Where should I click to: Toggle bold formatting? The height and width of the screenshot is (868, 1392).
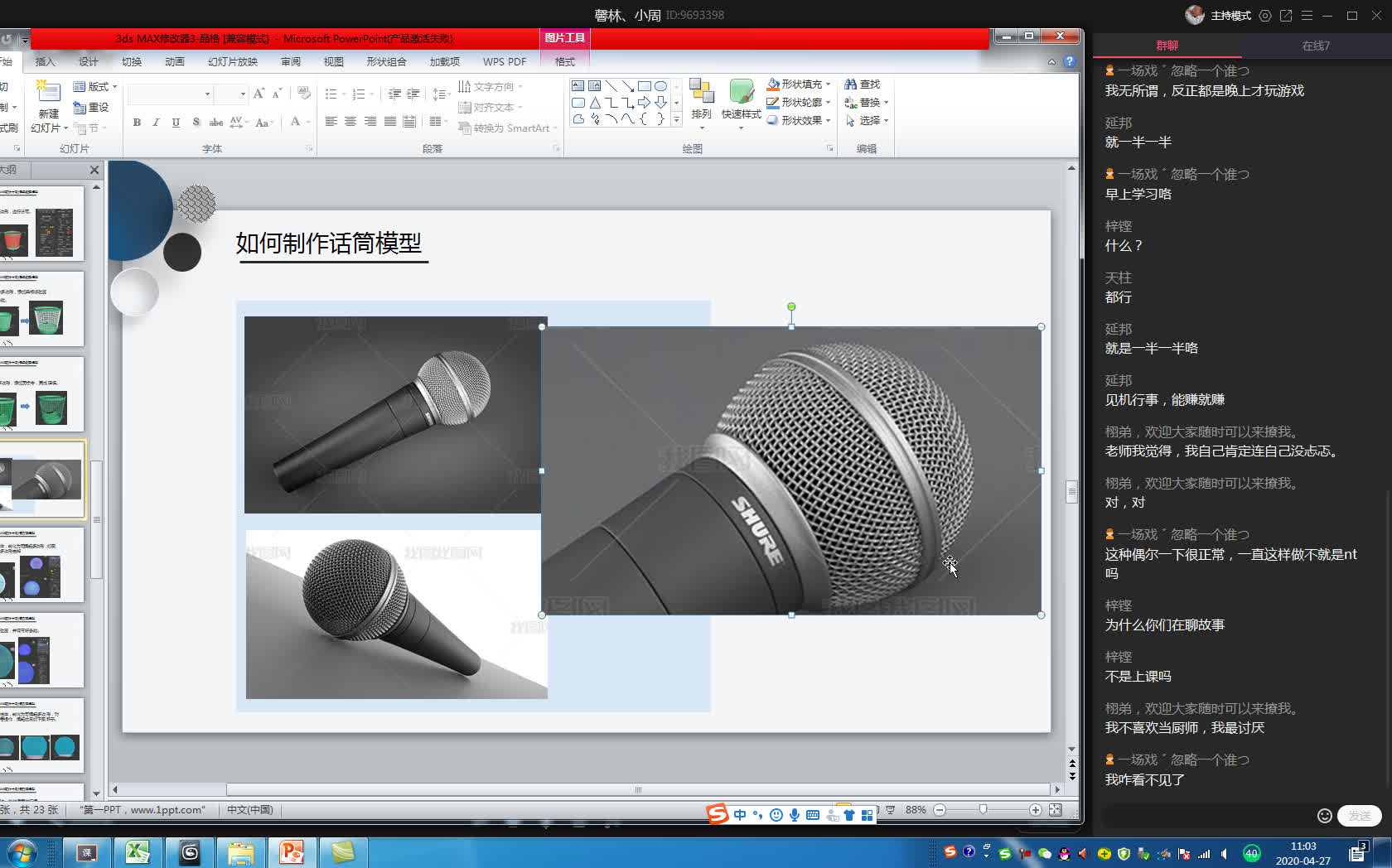point(136,122)
